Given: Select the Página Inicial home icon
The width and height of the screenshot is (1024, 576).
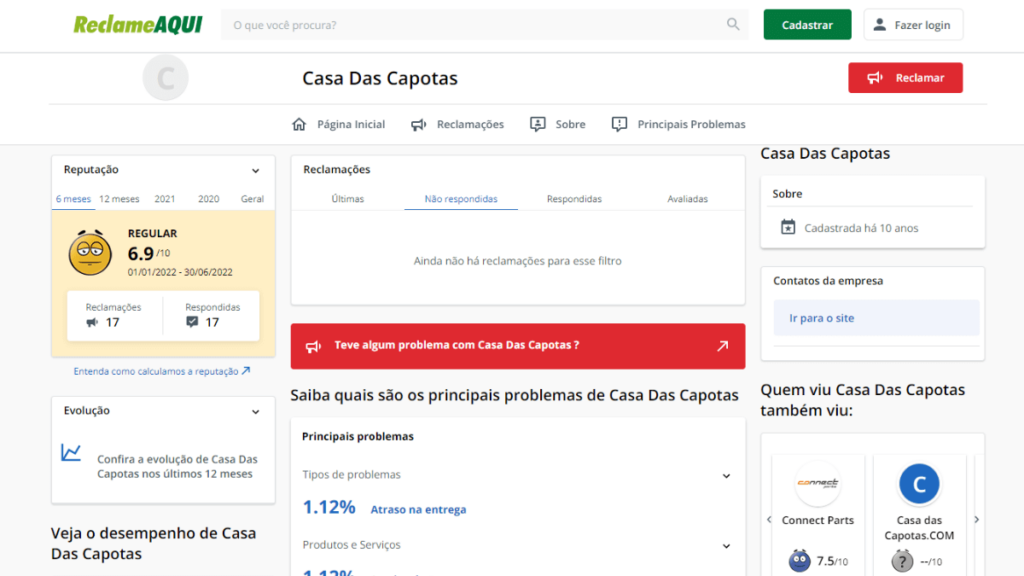Looking at the screenshot, I should point(298,123).
